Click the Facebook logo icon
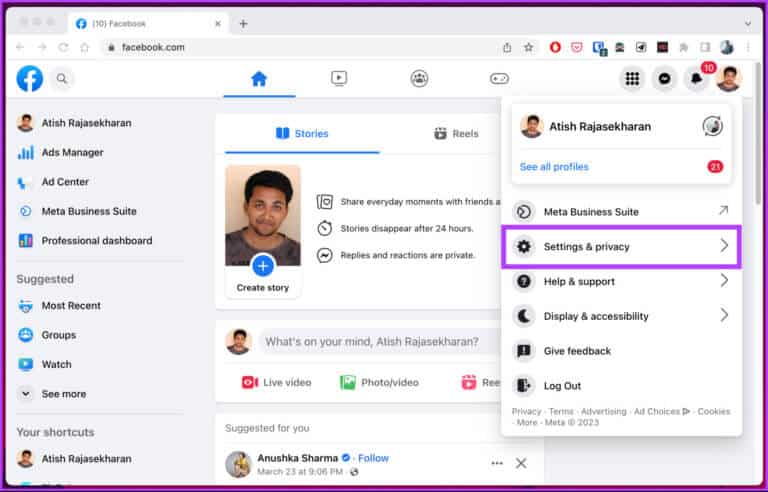This screenshot has height=492, width=768. (x=29, y=78)
